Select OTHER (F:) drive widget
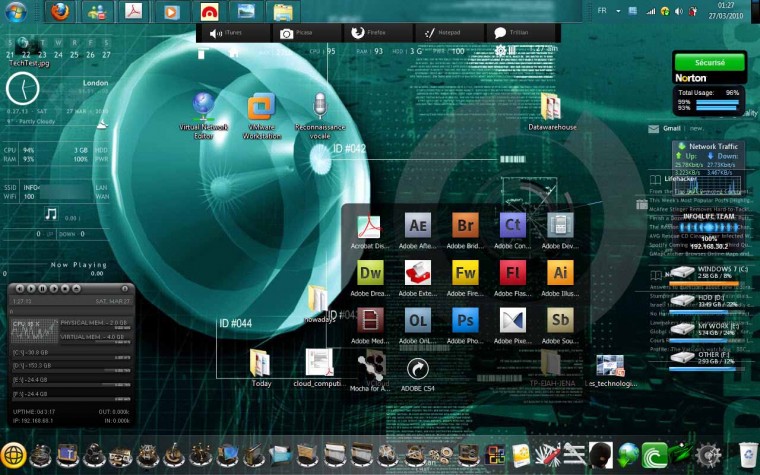This screenshot has height=475, width=760. tap(708, 359)
